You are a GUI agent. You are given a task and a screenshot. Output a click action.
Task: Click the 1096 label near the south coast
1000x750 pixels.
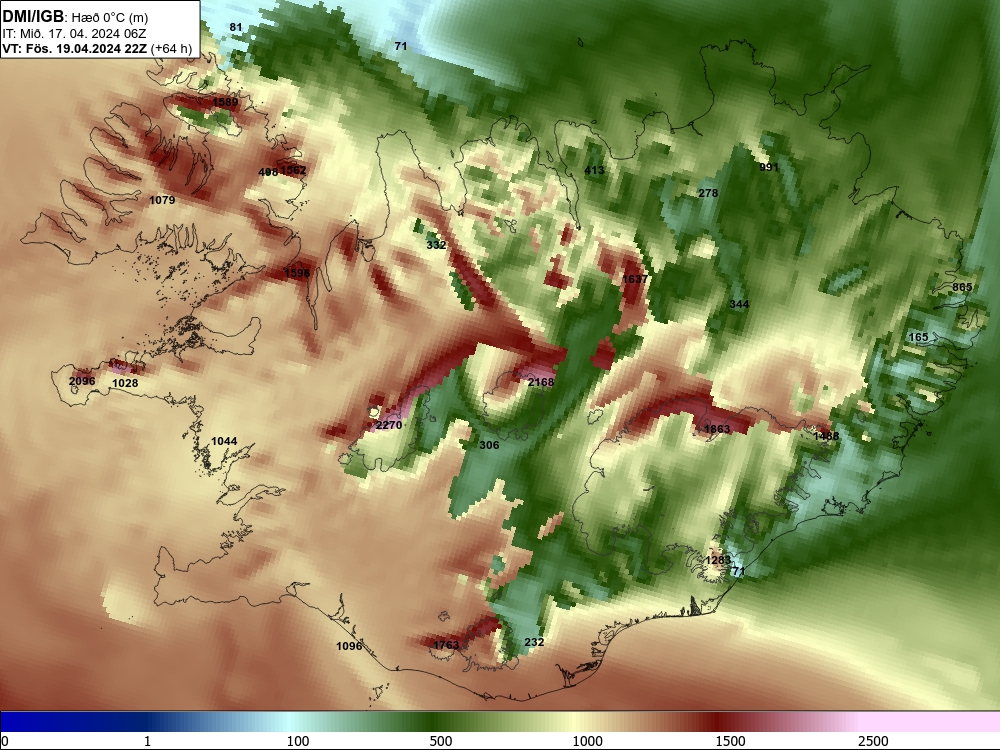pyautogui.click(x=349, y=646)
